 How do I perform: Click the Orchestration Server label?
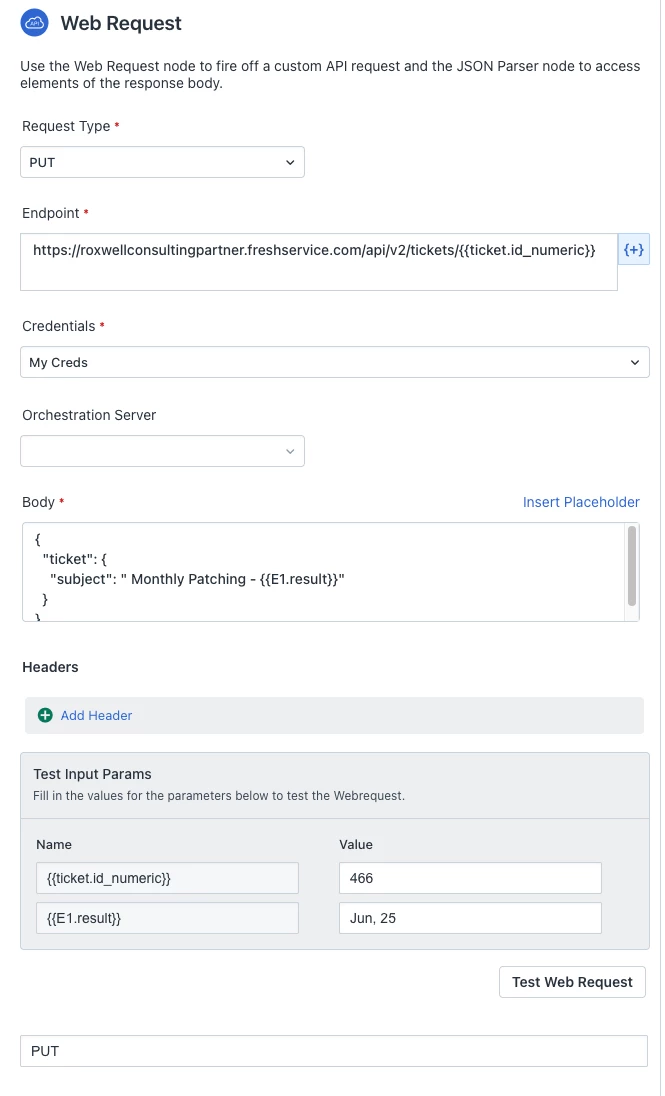[x=89, y=414]
